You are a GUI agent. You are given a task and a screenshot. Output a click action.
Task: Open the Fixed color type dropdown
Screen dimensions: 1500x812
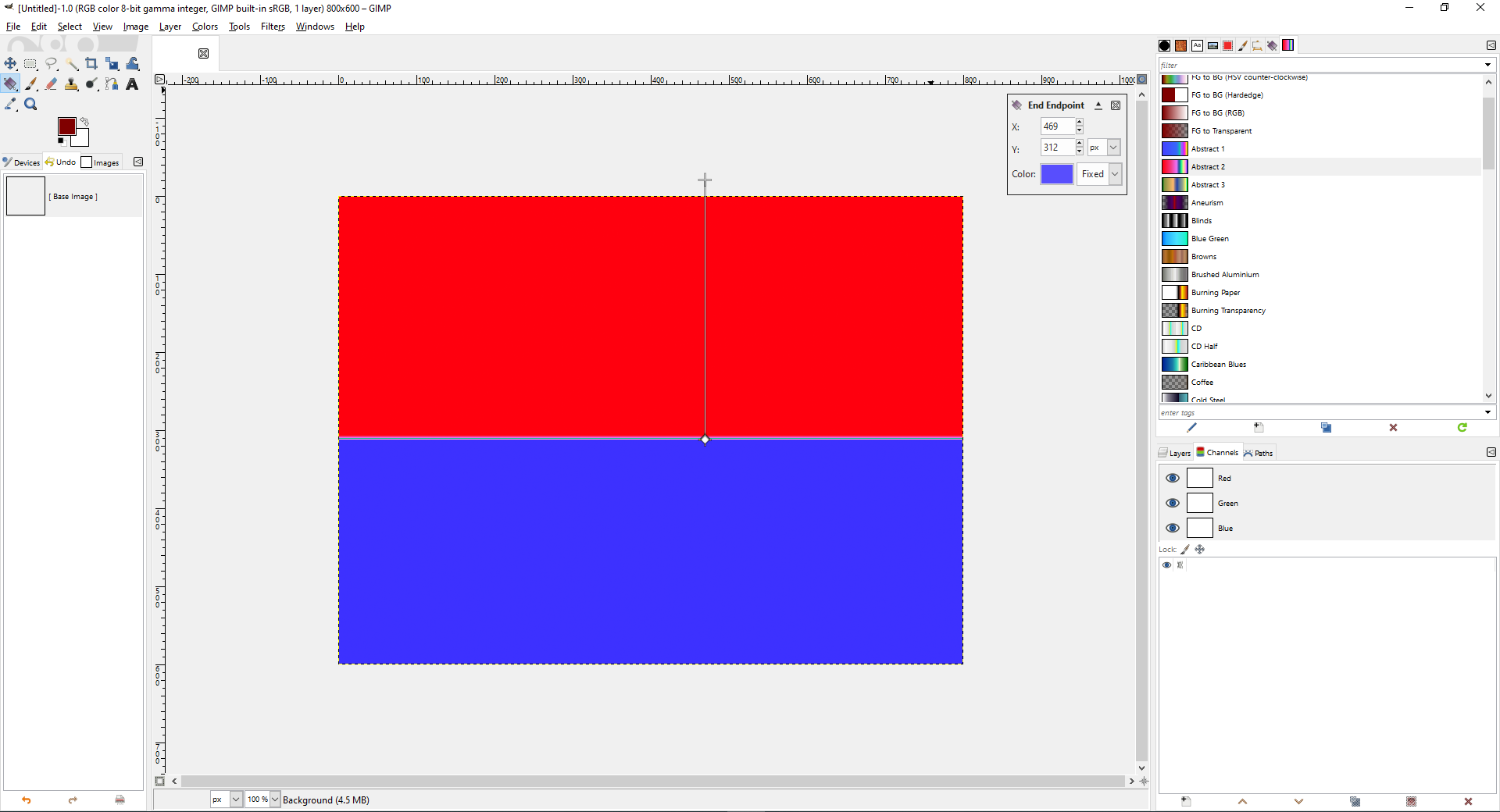[x=1115, y=174]
